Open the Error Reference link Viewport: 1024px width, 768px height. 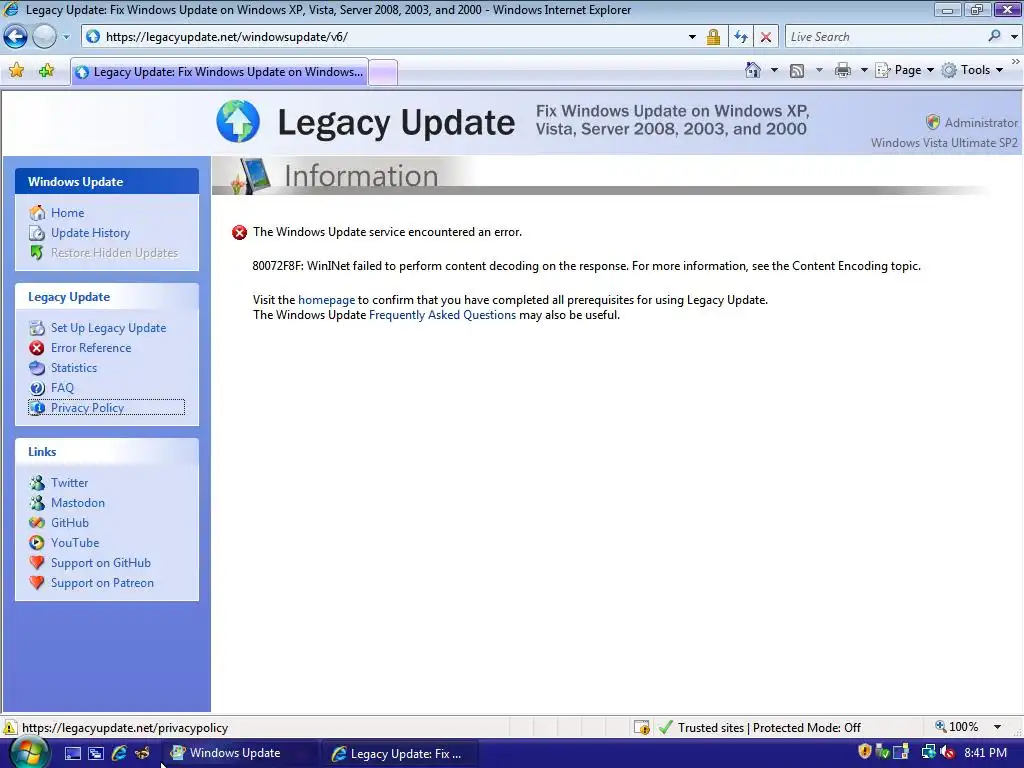[91, 348]
